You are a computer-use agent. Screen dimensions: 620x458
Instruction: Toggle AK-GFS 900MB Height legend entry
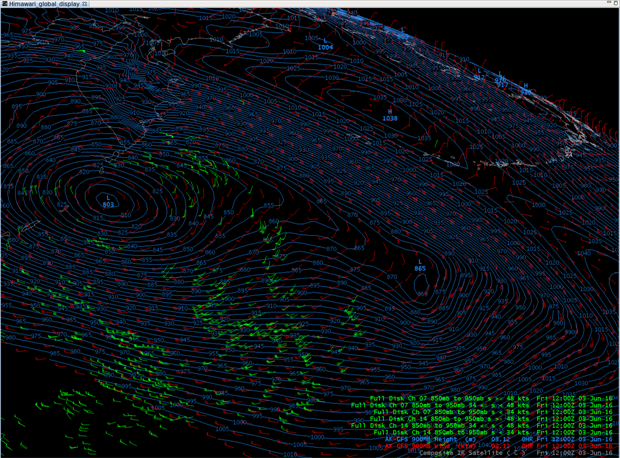point(499,439)
